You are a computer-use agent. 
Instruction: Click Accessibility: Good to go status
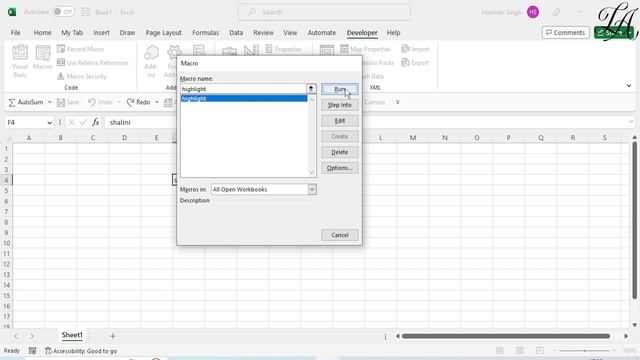81,351
